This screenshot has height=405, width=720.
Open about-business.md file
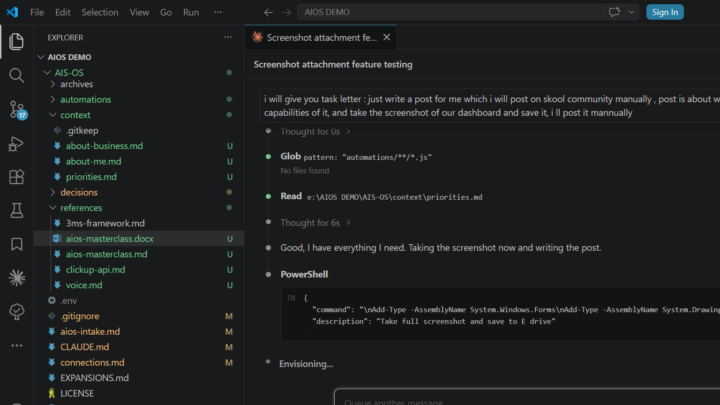(104, 146)
